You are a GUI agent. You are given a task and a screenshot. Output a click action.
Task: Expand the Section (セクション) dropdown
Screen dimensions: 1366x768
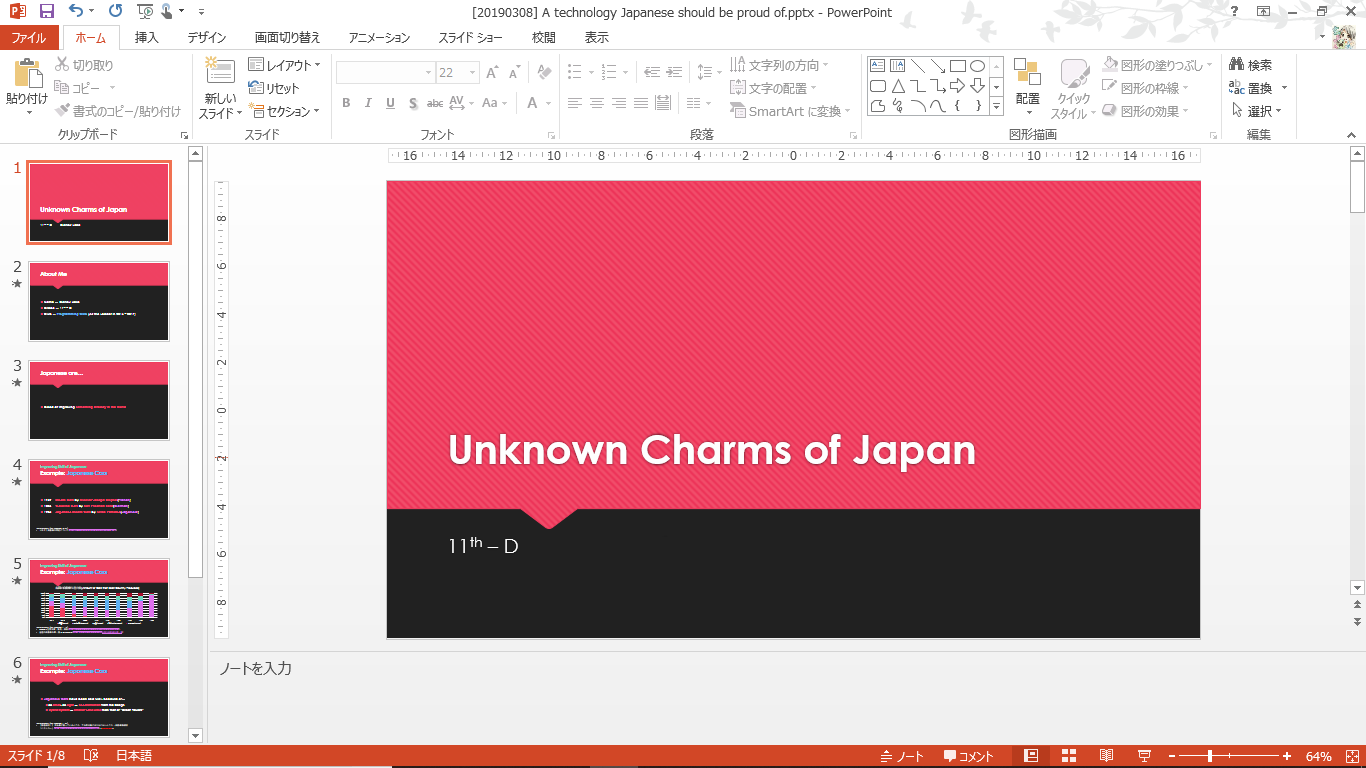point(285,111)
